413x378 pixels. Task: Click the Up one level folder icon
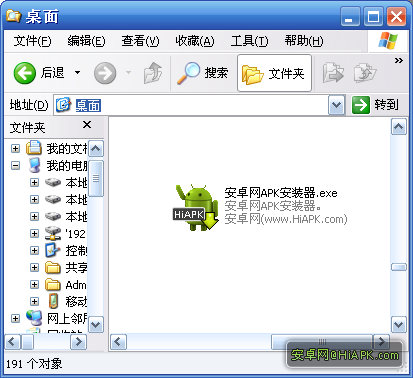(153, 73)
